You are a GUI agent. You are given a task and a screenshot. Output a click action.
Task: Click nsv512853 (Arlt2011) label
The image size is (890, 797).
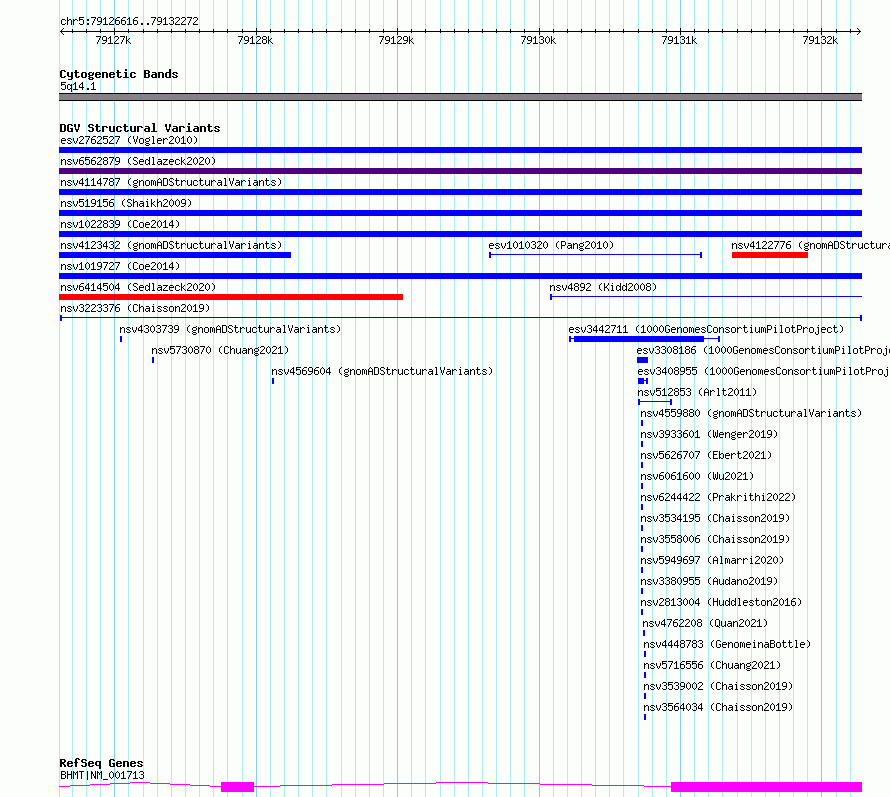pos(697,392)
